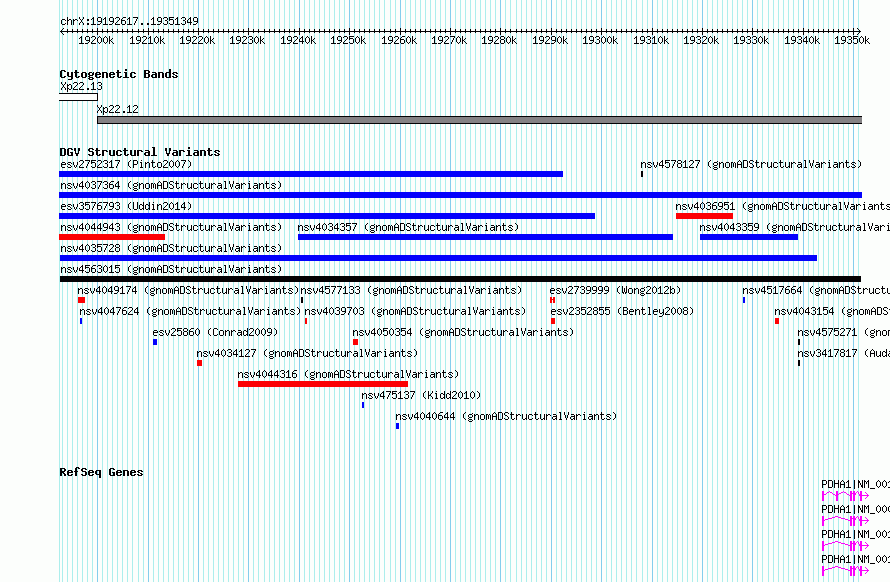Click the red bar under nsv4044943
Viewport: 890px width, 582px height.
pyautogui.click(x=112, y=237)
